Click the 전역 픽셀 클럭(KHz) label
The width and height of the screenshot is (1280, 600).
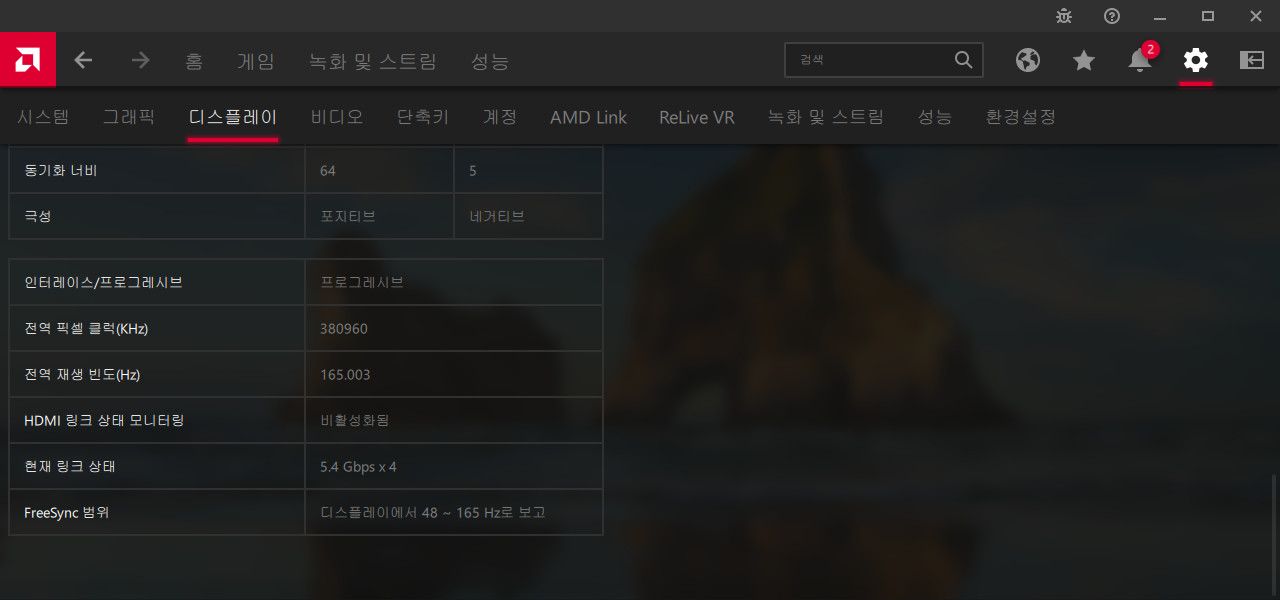click(86, 329)
